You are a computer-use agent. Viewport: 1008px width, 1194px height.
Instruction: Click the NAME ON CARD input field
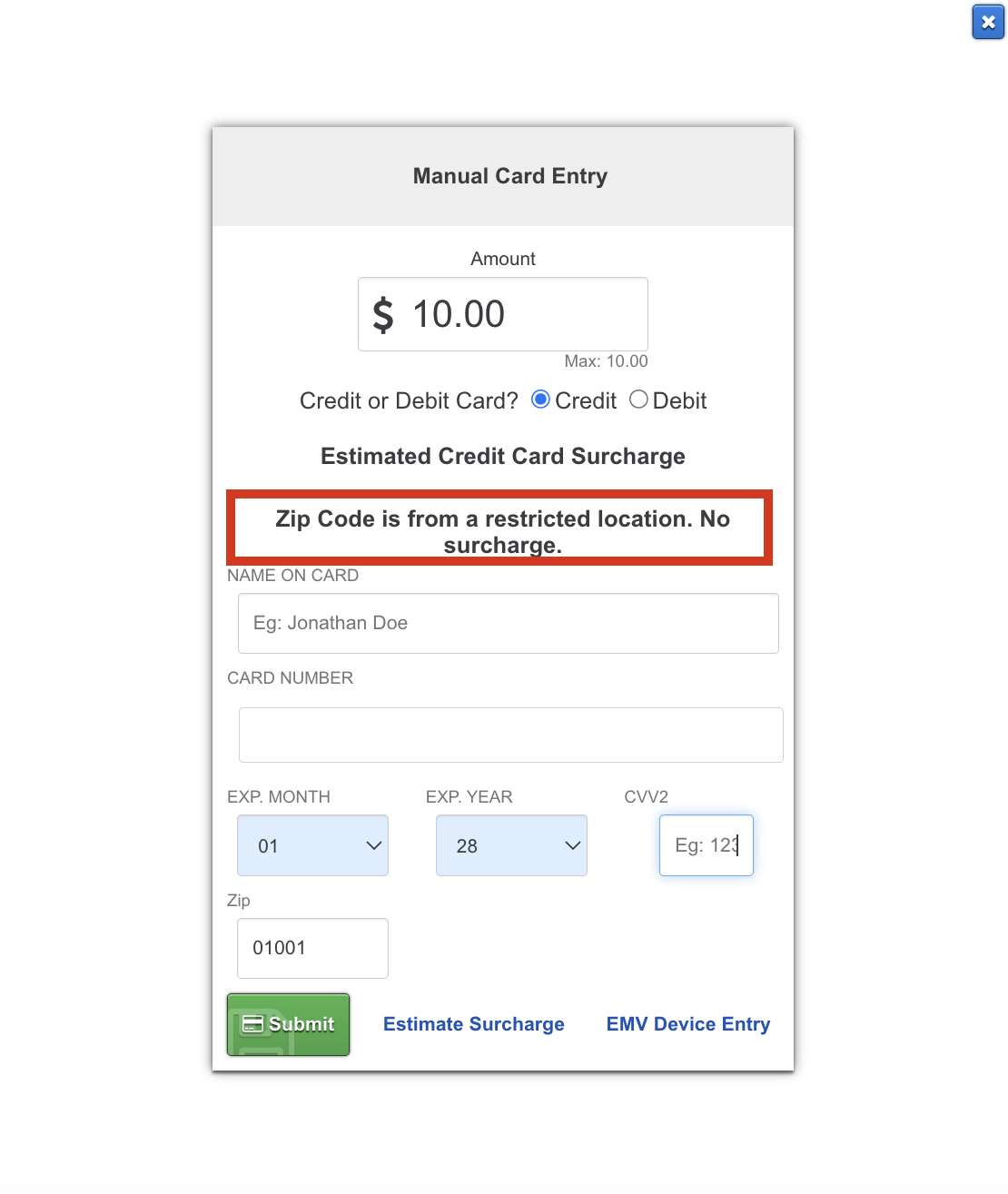point(508,623)
